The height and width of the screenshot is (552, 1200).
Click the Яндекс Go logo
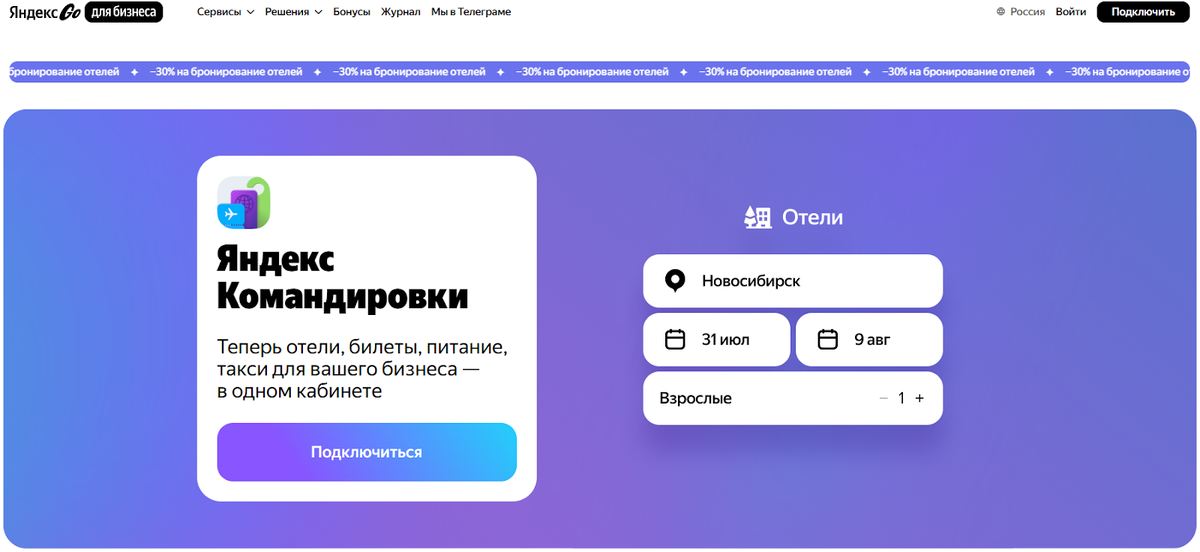pyautogui.click(x=45, y=12)
